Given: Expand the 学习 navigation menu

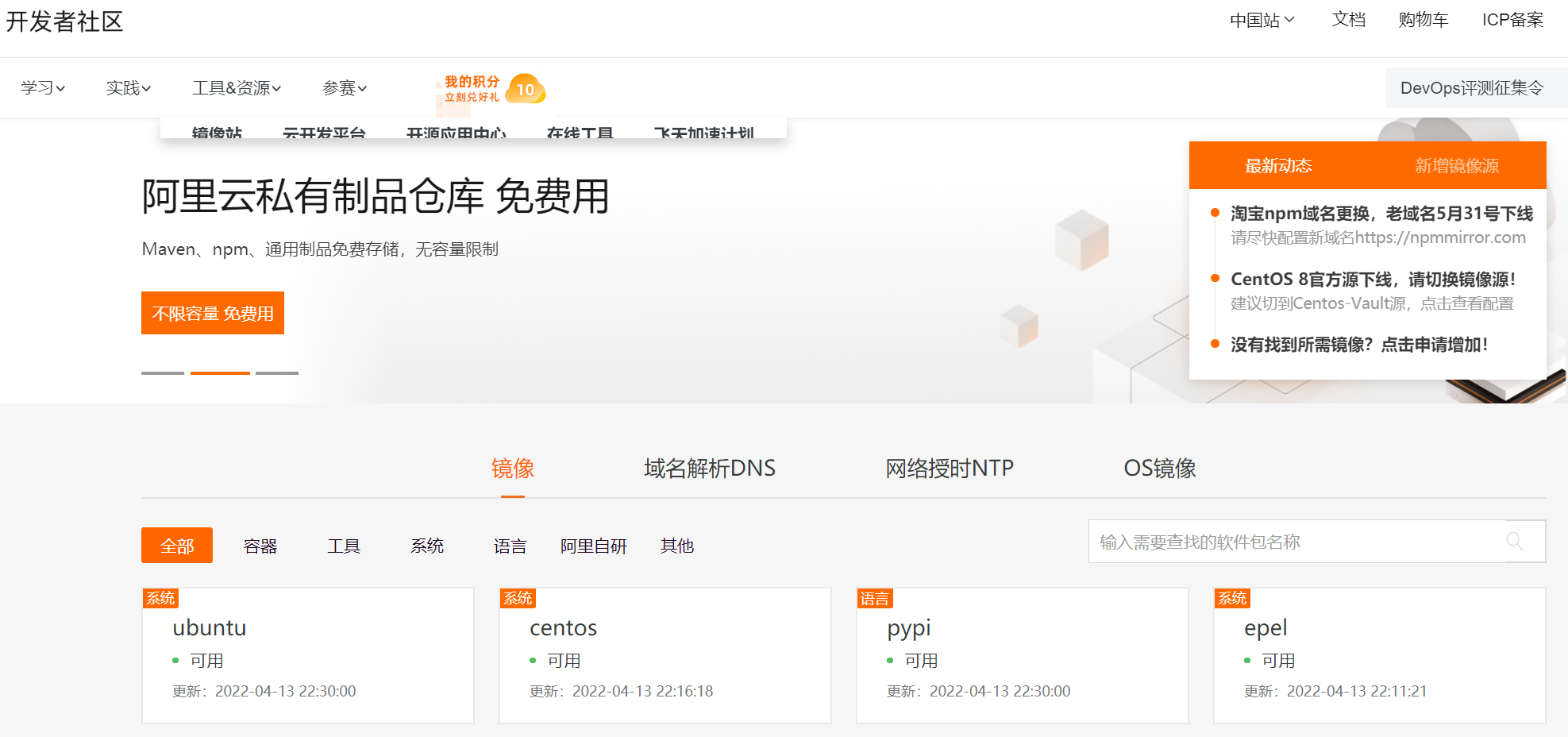Looking at the screenshot, I should click(43, 88).
